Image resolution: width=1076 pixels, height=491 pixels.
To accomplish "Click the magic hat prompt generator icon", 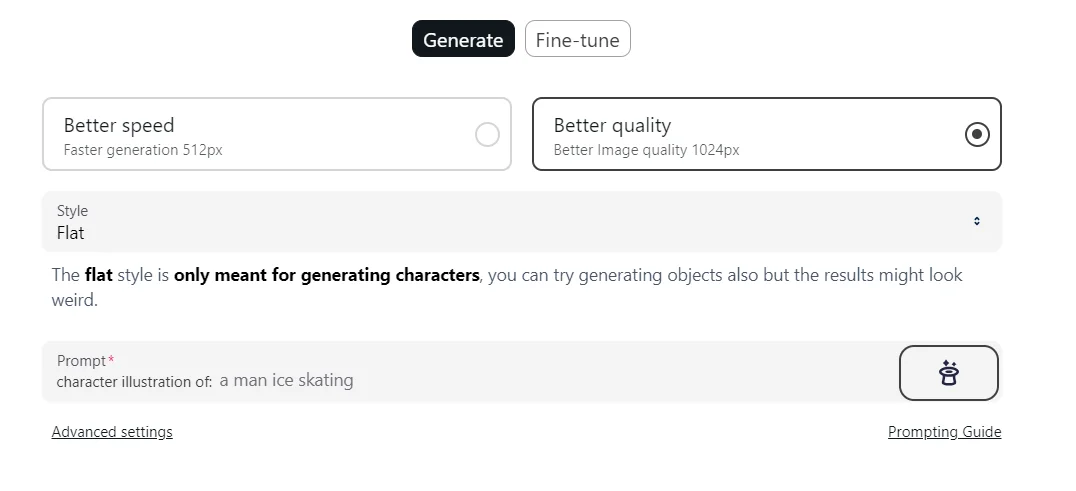I will tap(948, 373).
